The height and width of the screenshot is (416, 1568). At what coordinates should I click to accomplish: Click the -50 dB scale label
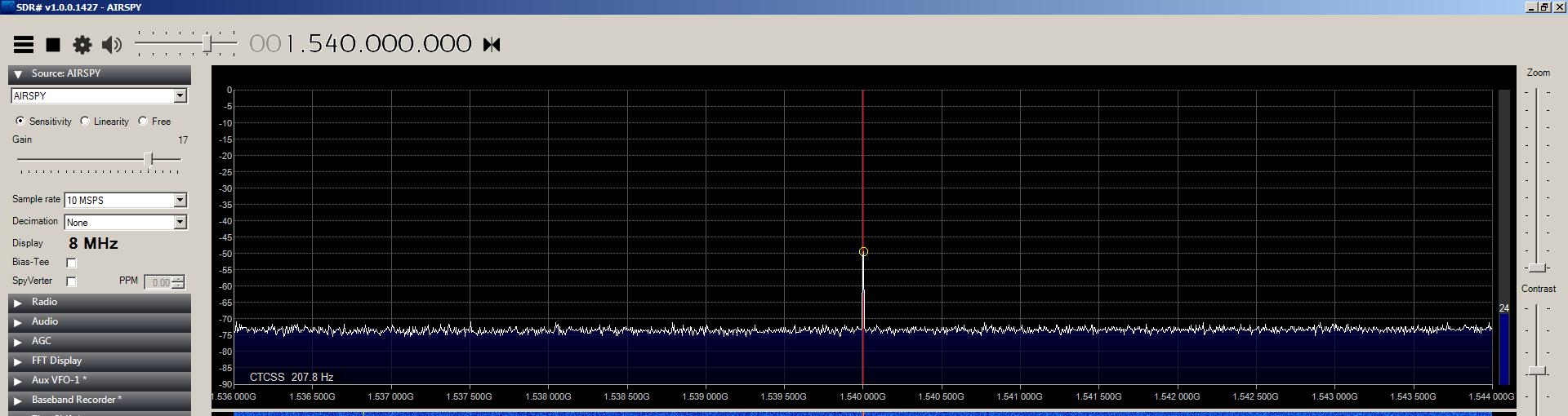225,254
